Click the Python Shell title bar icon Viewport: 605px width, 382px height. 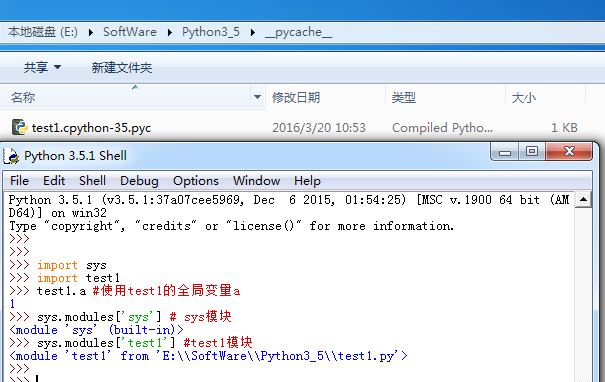point(11,156)
